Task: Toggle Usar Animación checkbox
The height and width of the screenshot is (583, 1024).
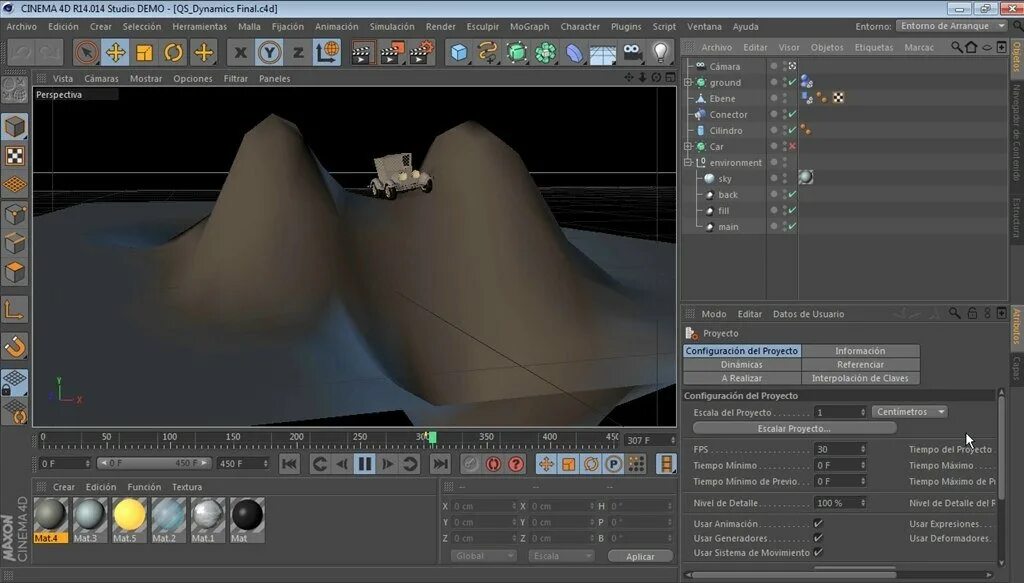Action: [x=818, y=524]
